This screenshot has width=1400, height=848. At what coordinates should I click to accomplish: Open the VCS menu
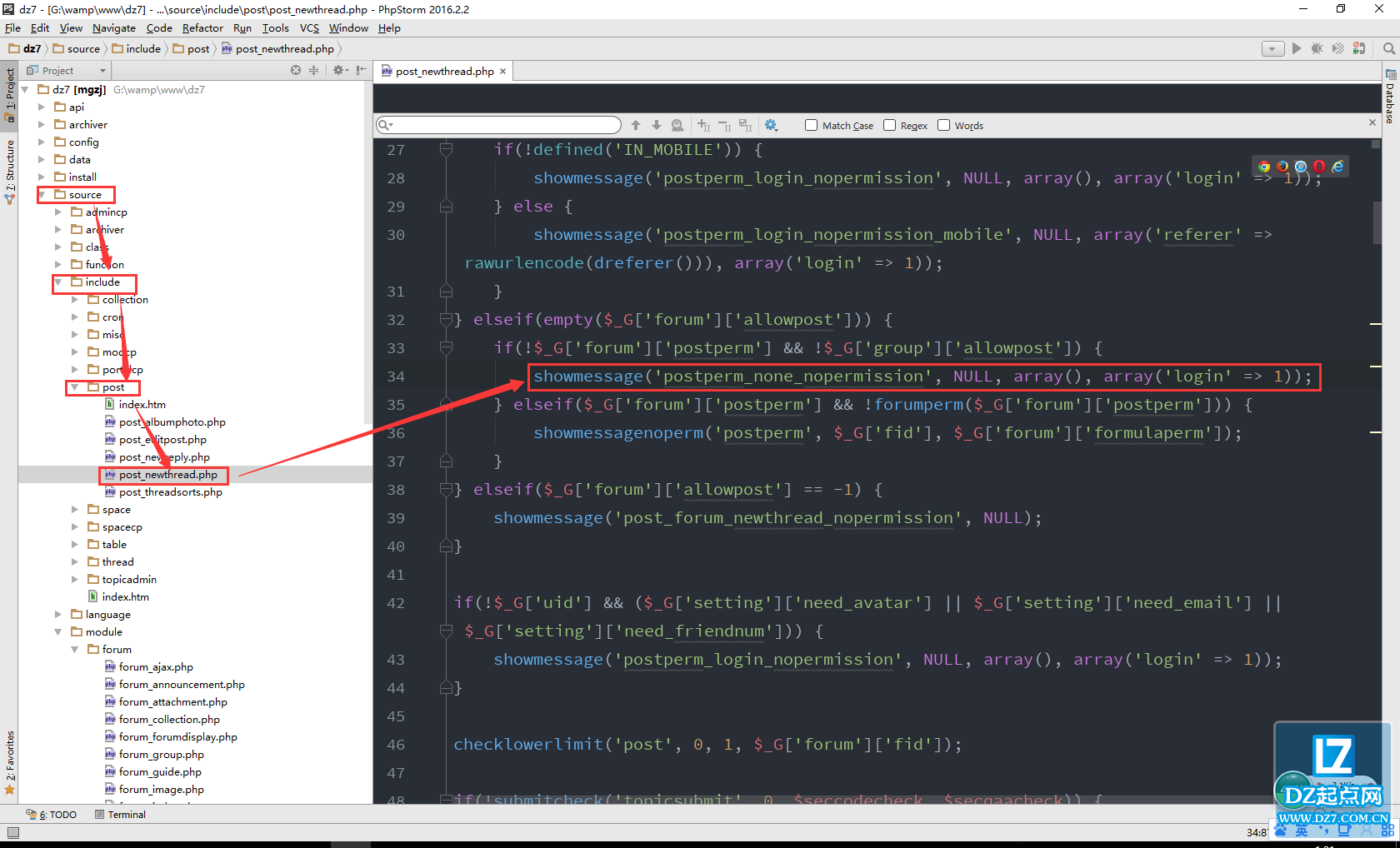coord(309,27)
